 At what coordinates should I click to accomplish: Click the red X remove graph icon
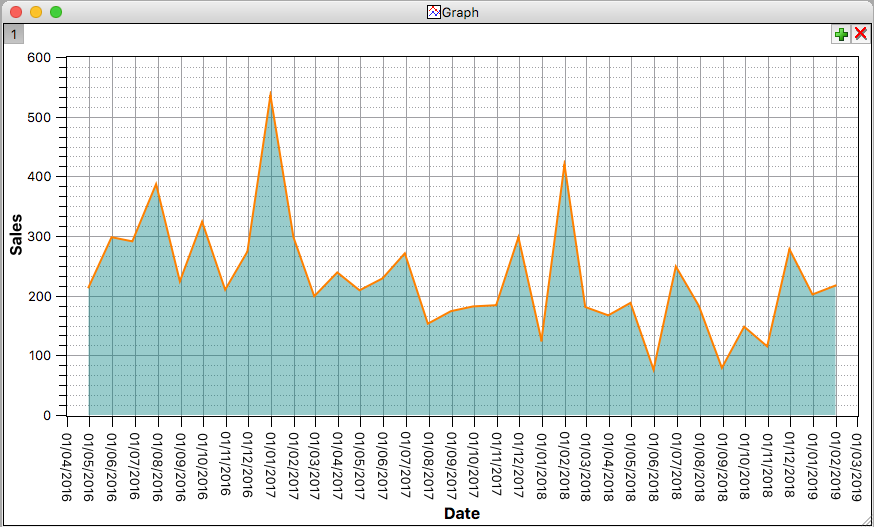tap(860, 35)
